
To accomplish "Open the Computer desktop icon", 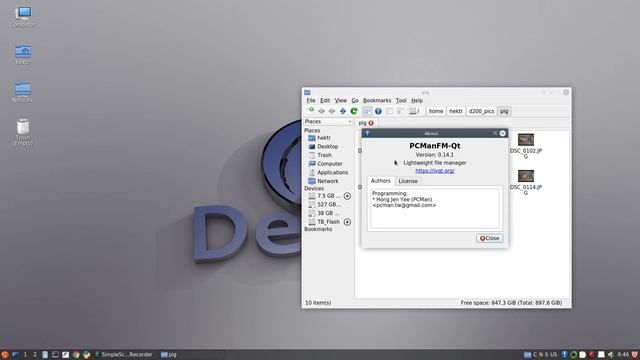I will coord(23,18).
